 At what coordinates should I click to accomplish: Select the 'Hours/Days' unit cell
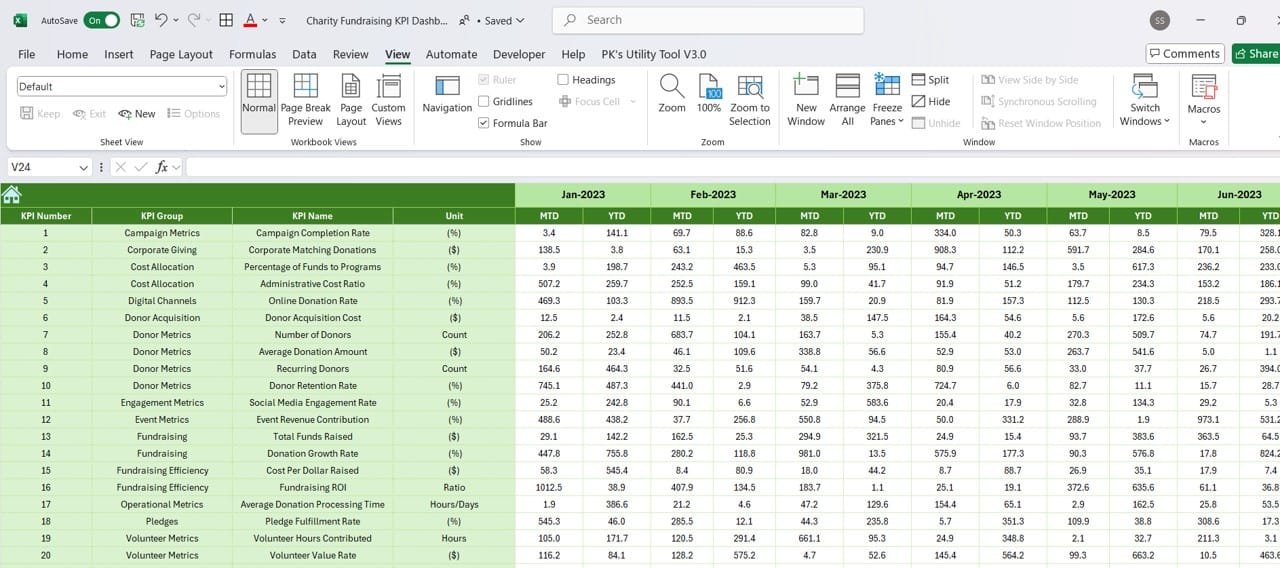(x=454, y=504)
